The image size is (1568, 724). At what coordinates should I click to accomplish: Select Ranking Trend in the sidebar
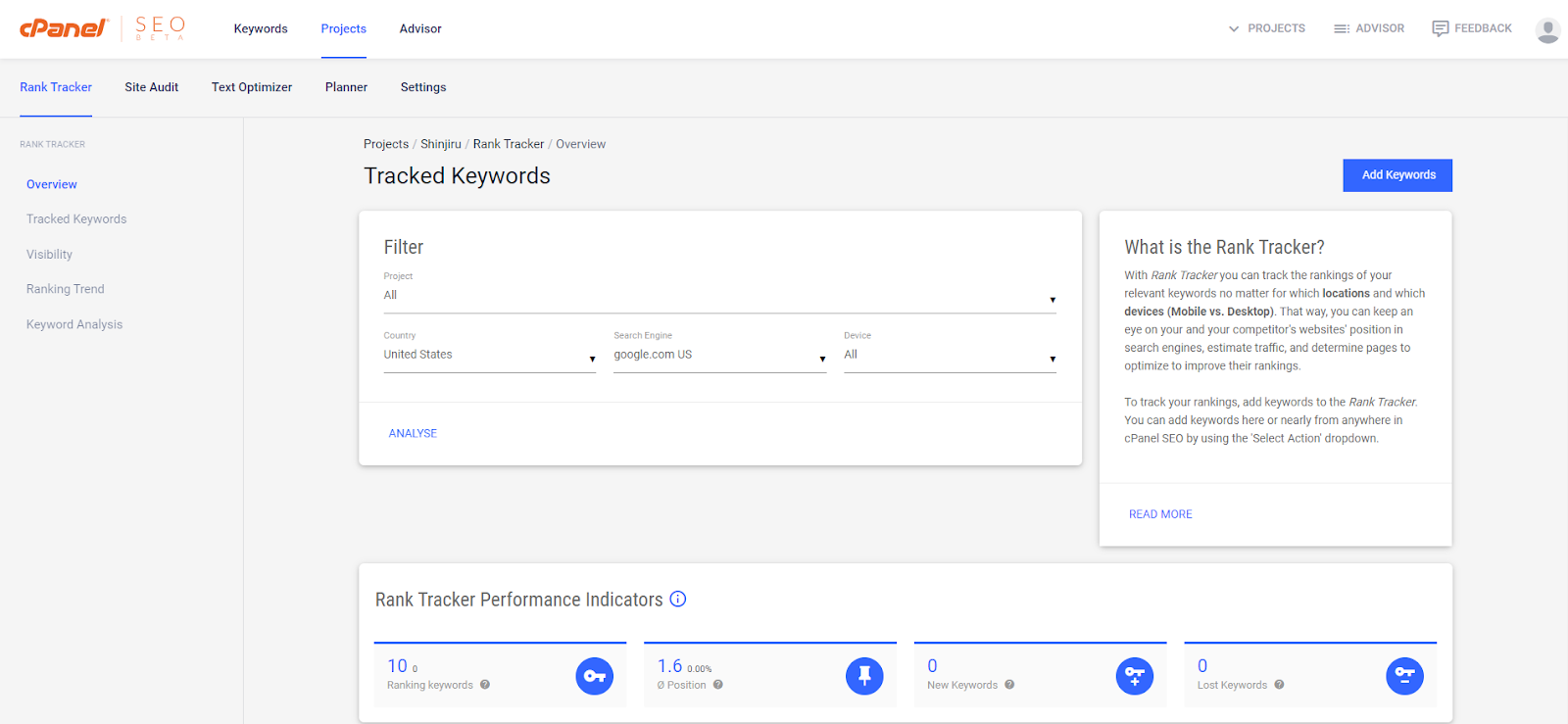click(x=66, y=289)
